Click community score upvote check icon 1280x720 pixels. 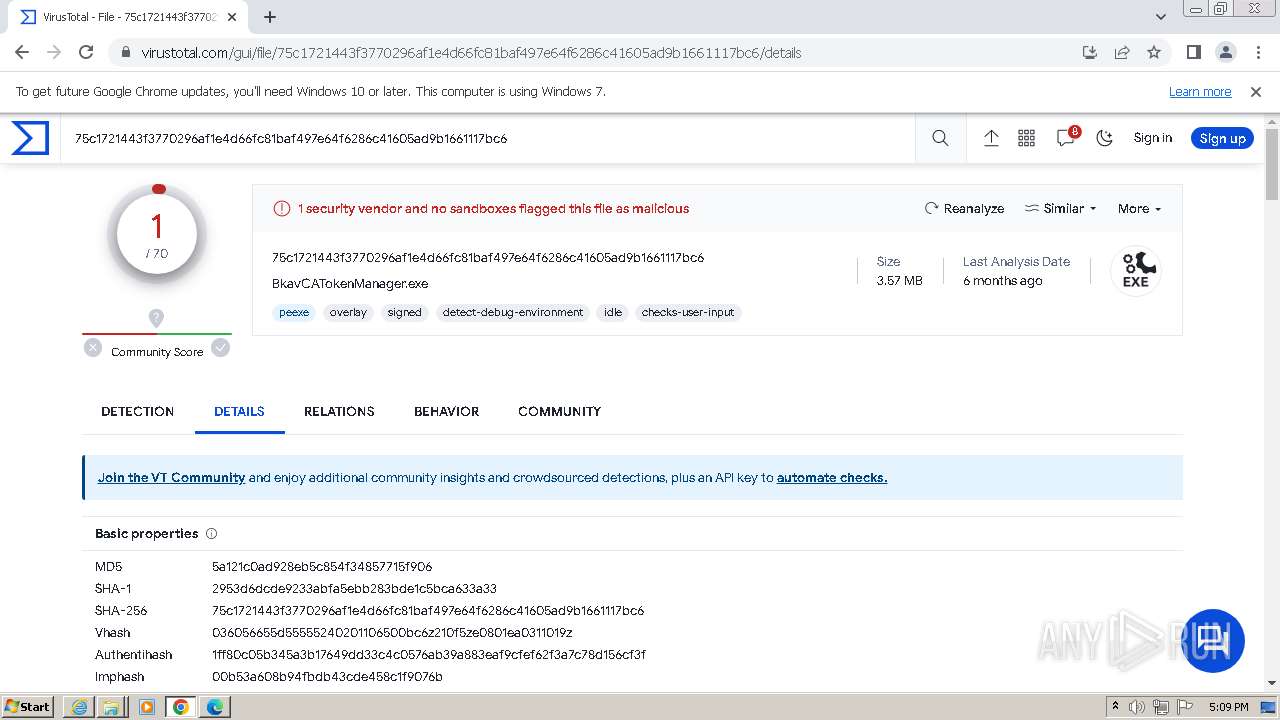220,348
